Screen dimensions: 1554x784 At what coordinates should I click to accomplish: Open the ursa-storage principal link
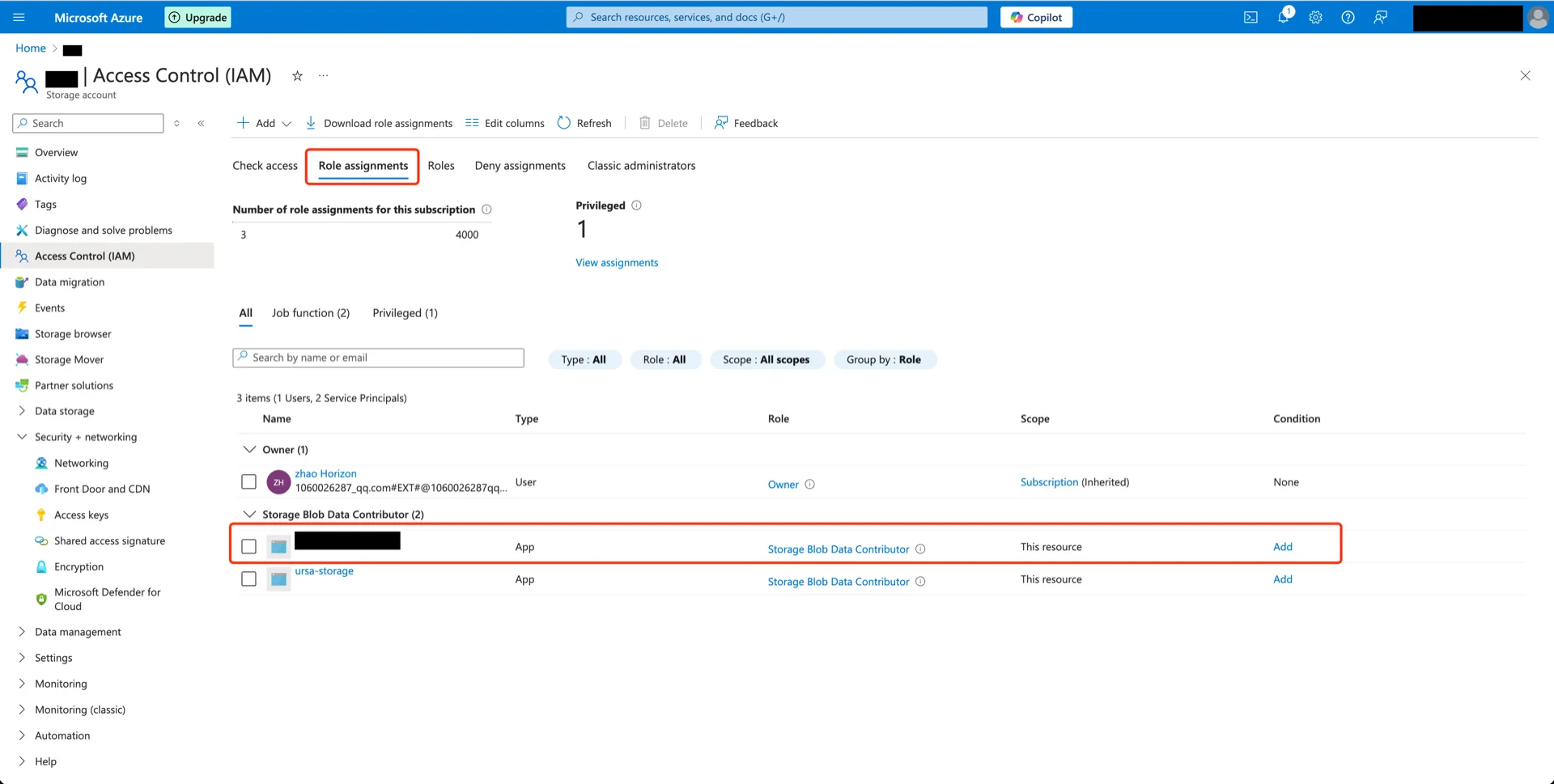tap(324, 571)
